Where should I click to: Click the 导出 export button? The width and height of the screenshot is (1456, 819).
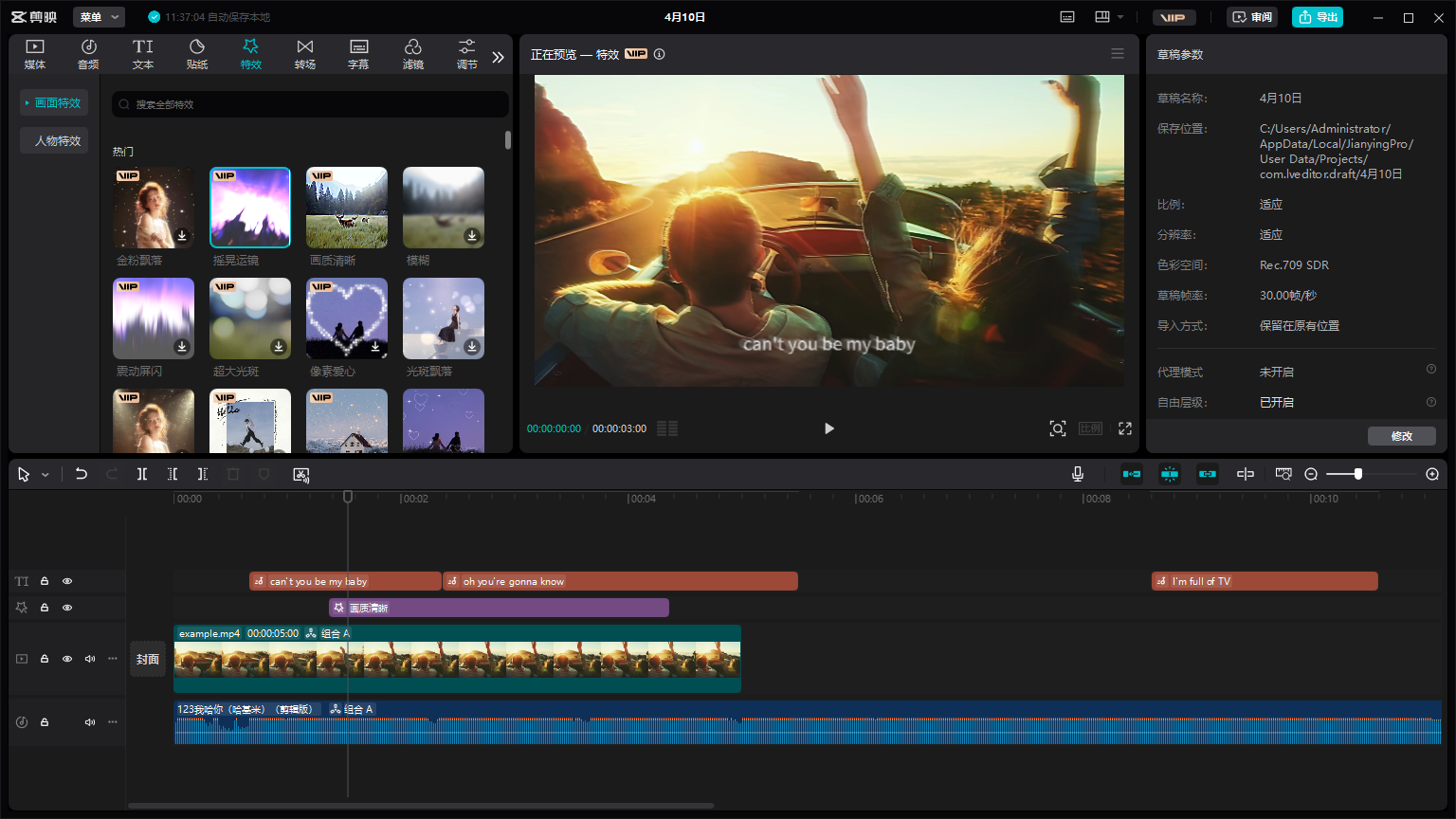click(x=1317, y=16)
